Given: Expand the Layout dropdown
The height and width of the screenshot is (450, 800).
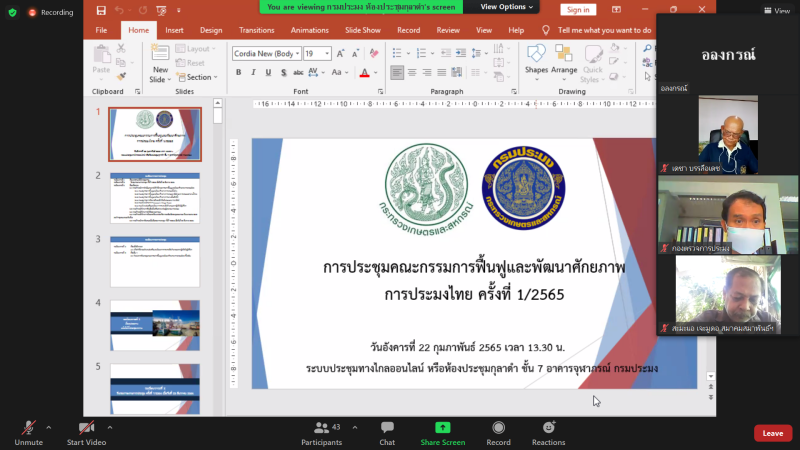Looking at the screenshot, I should coord(196,48).
